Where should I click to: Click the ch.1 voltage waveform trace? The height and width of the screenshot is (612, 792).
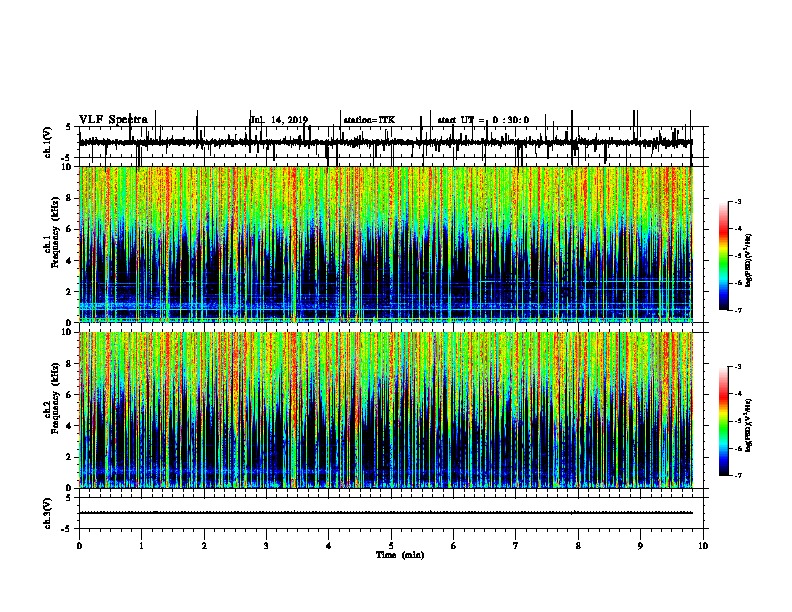(x=386, y=142)
